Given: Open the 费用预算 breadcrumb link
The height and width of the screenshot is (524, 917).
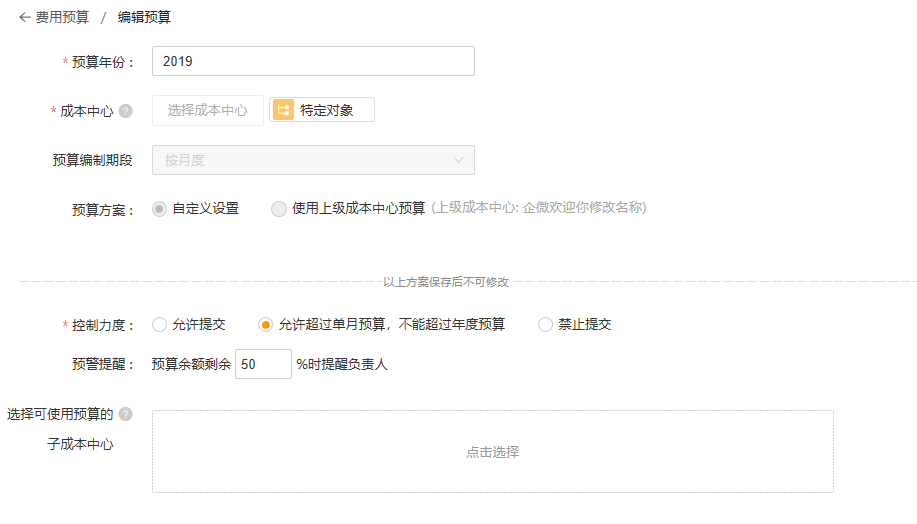Looking at the screenshot, I should 62,18.
